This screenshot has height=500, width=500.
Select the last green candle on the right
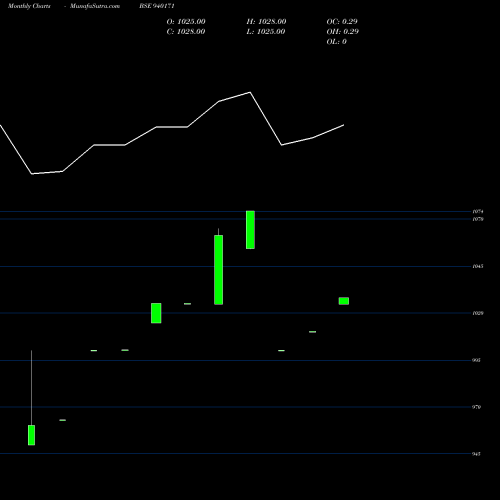pyautogui.click(x=344, y=301)
